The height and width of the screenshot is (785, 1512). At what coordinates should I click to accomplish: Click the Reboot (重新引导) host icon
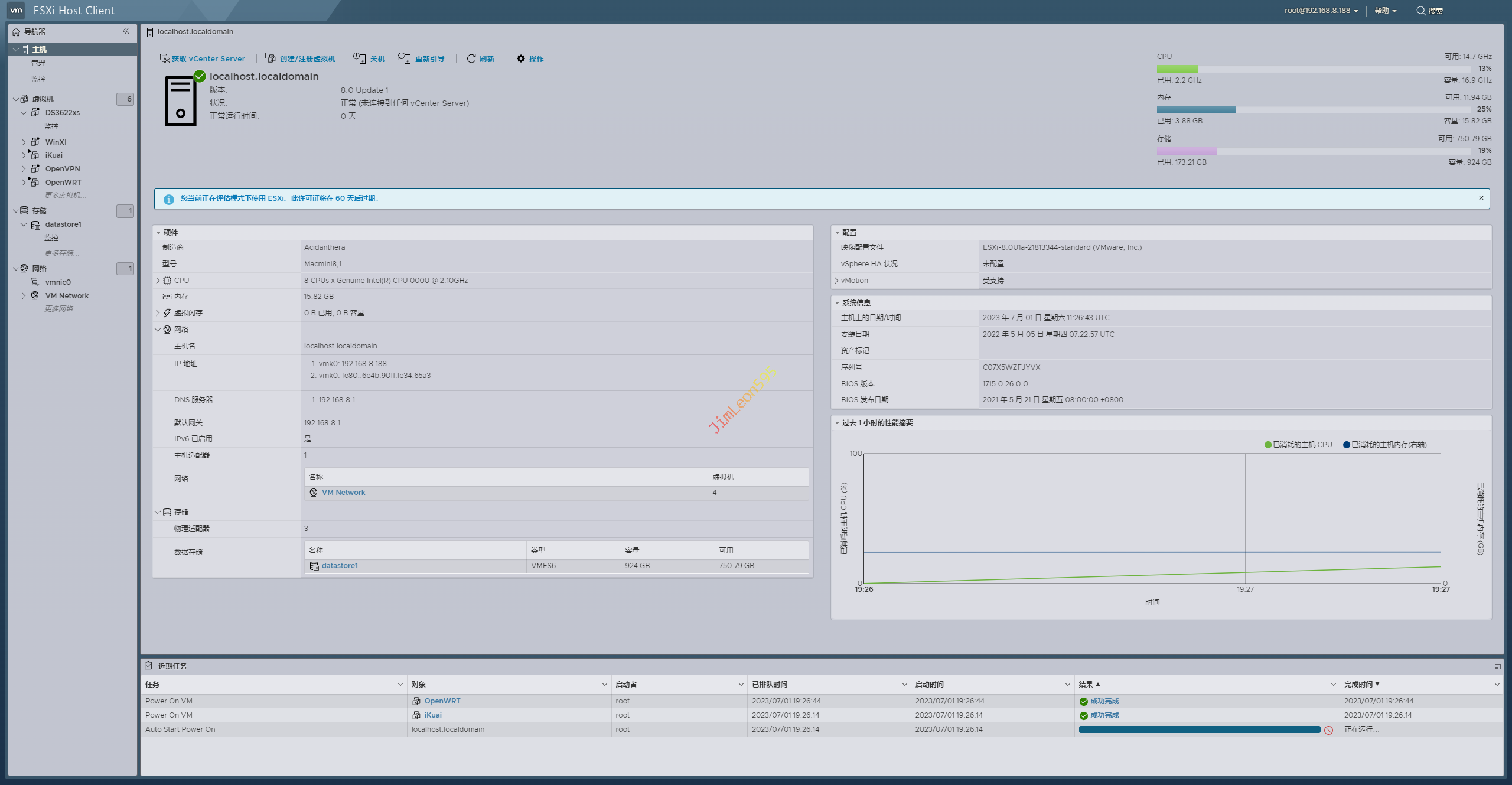coord(404,58)
